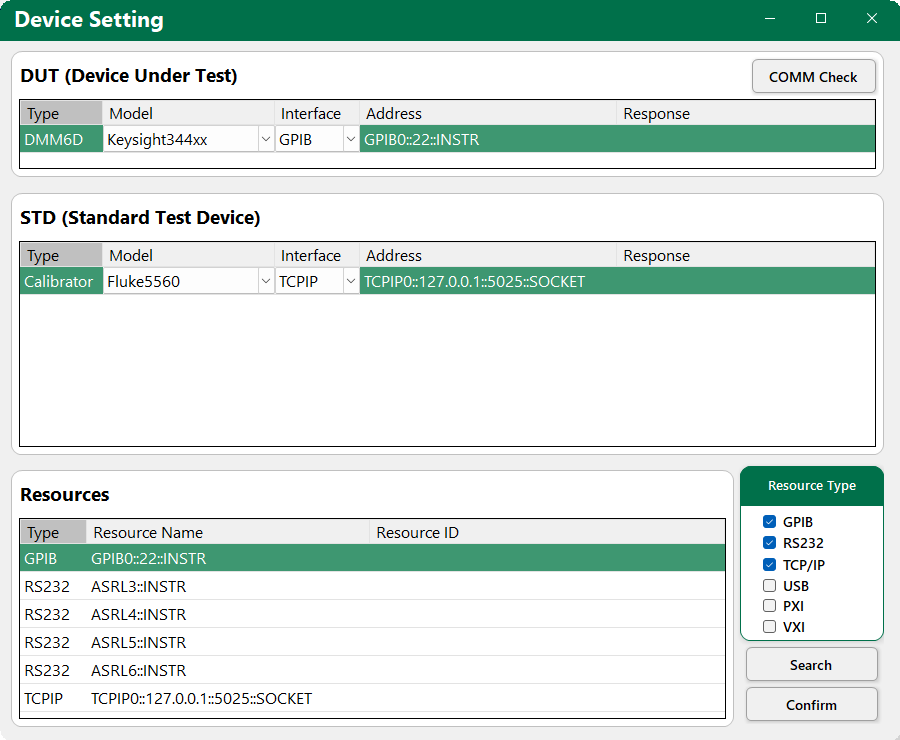This screenshot has width=900, height=740.
Task: Click the Resource Name column header
Action: [x=228, y=533]
